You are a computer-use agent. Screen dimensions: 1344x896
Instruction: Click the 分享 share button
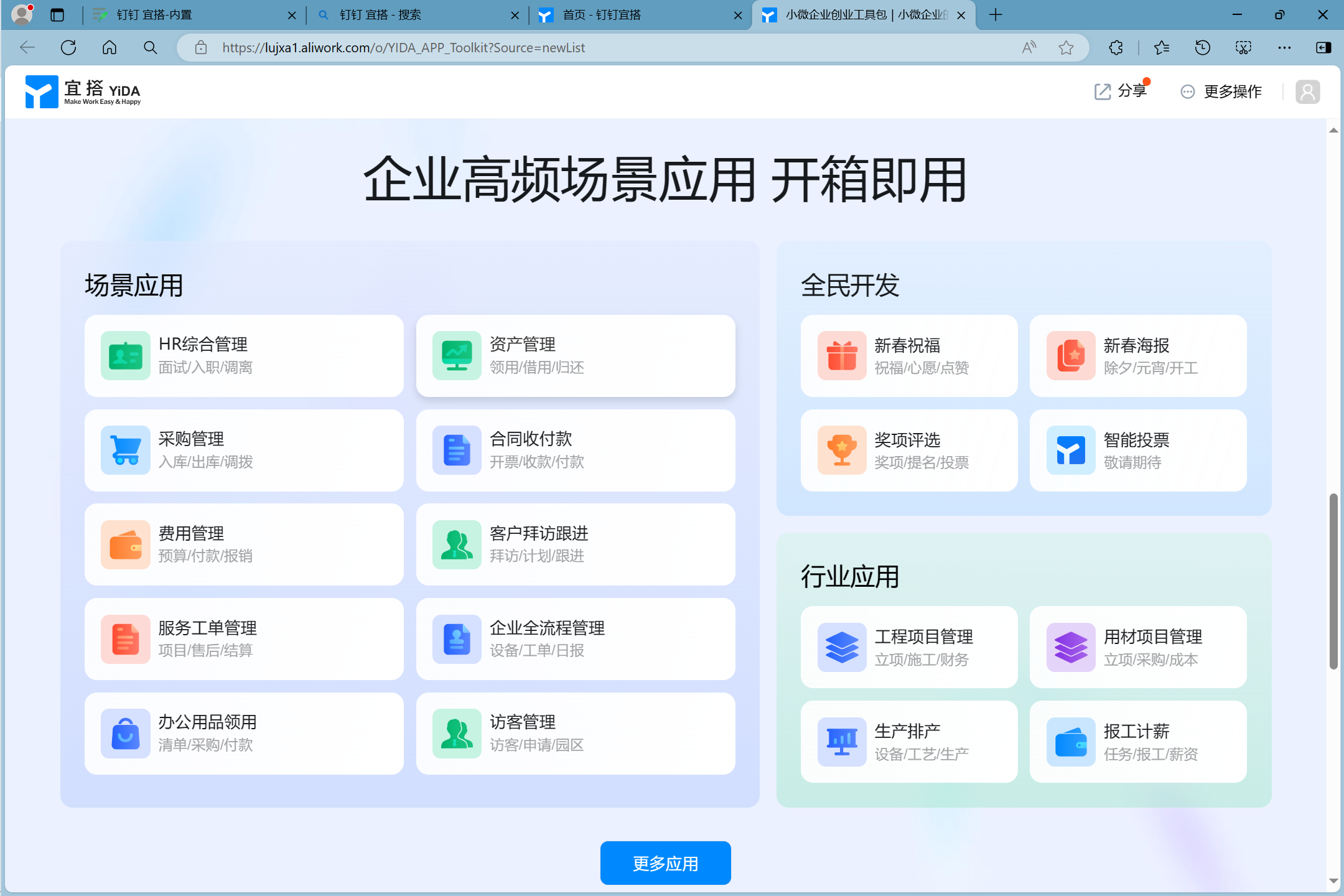(x=1121, y=91)
